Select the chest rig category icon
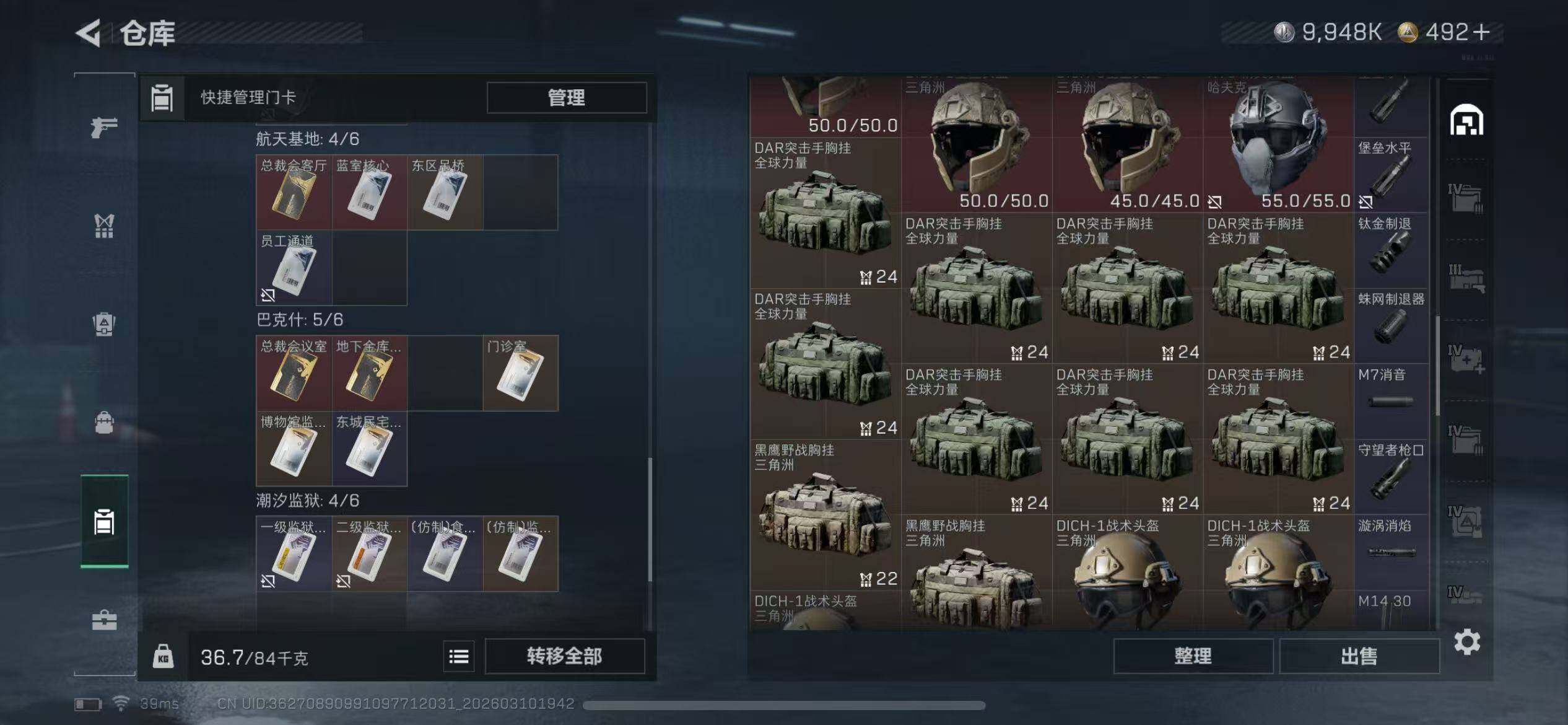1568x725 pixels. pos(104,226)
